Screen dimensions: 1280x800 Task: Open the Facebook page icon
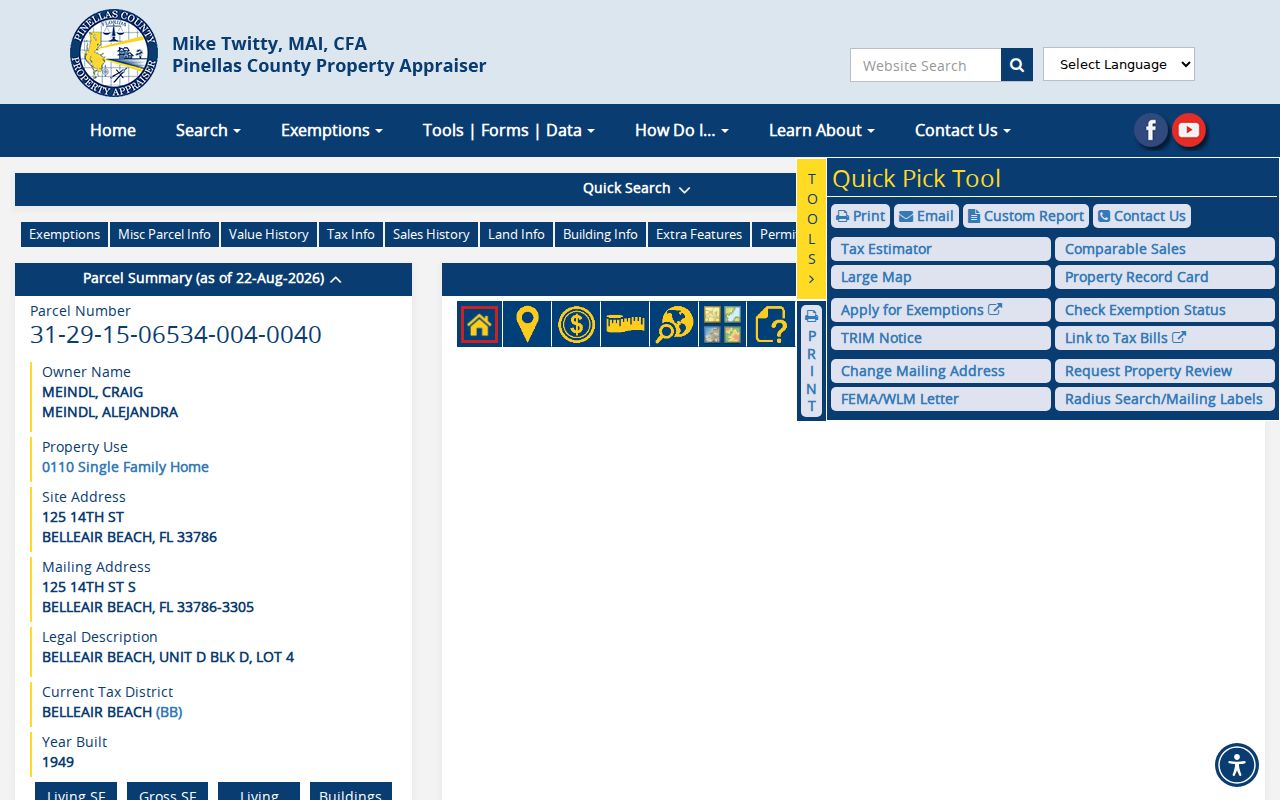(1151, 130)
